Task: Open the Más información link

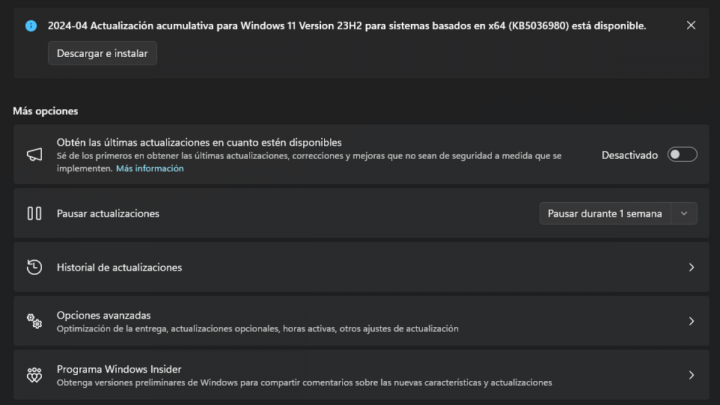Action: [x=150, y=169]
